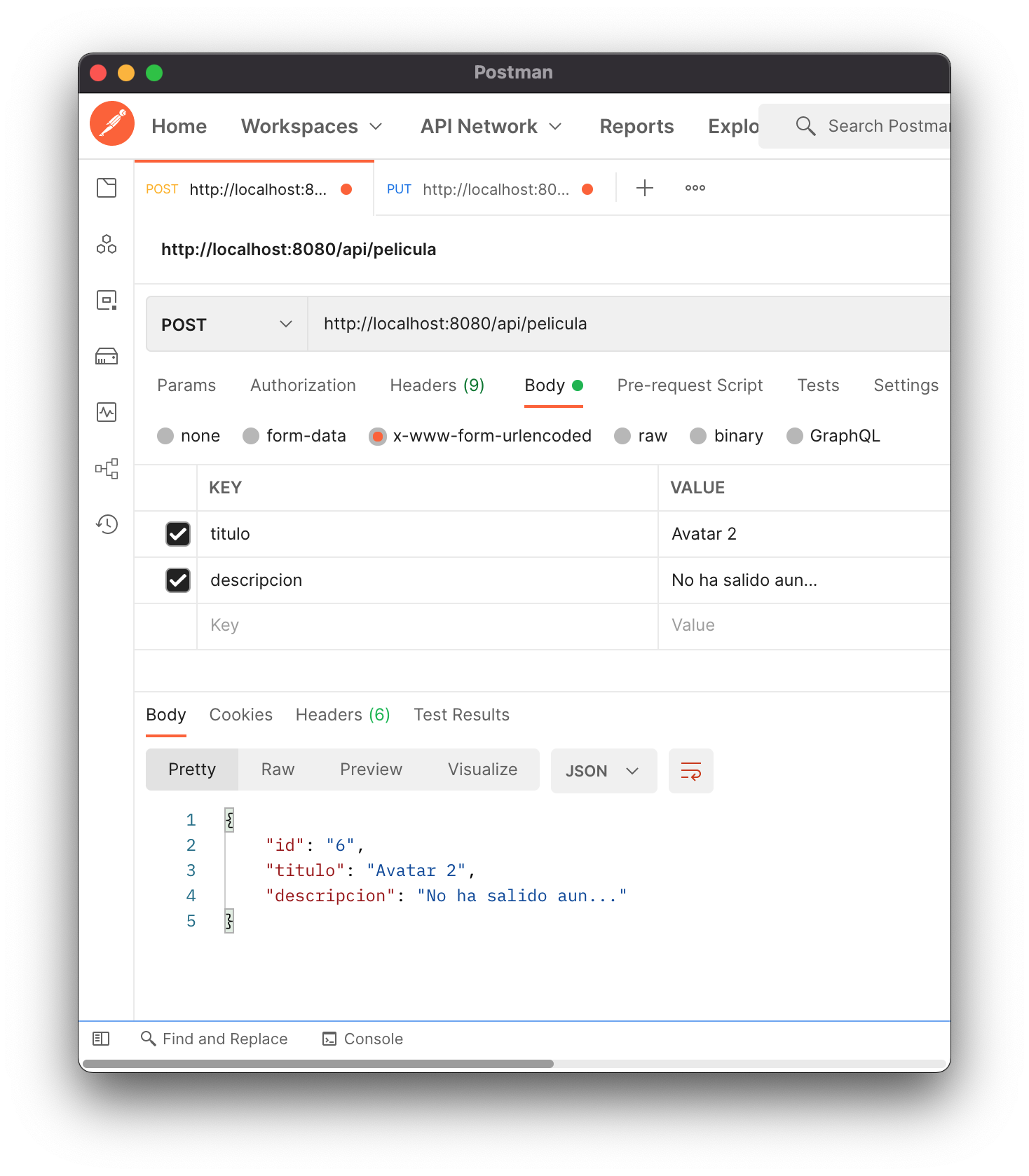Switch to the Authorization tab
This screenshot has height=1176, width=1029.
tap(303, 385)
